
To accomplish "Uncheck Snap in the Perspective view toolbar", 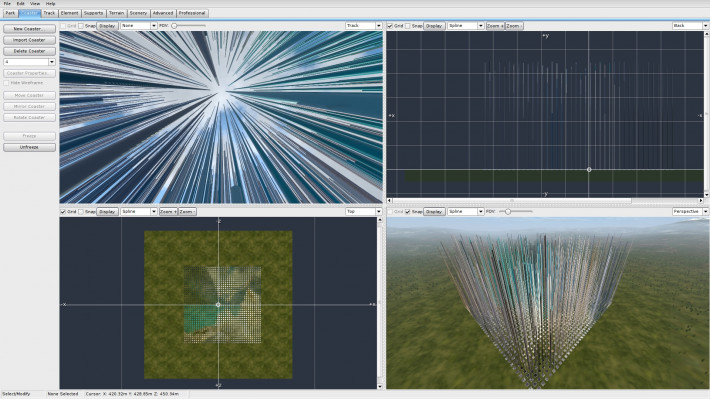I will tap(408, 212).
